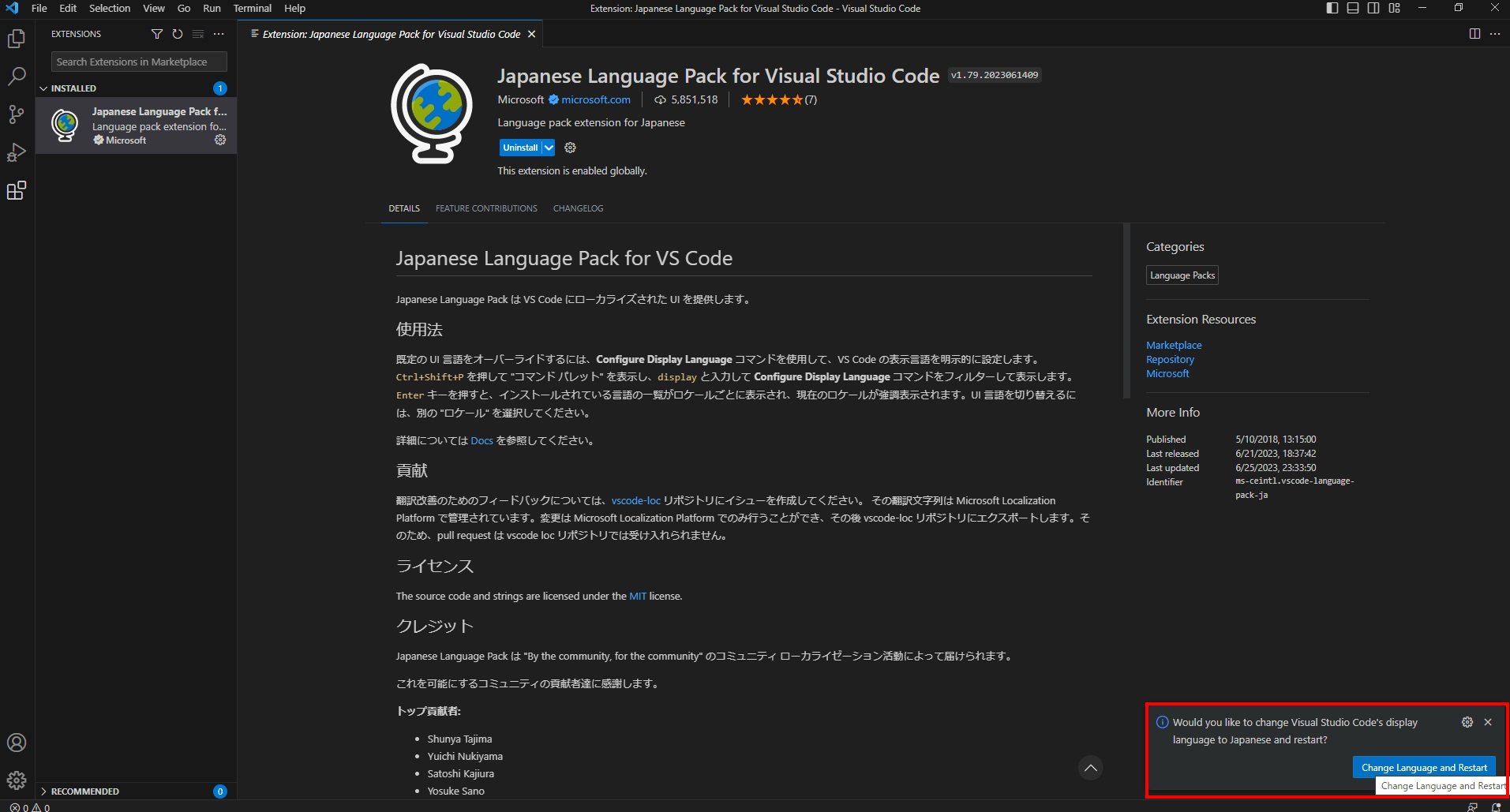Click the details page vertical scrollbar

coord(1126,311)
